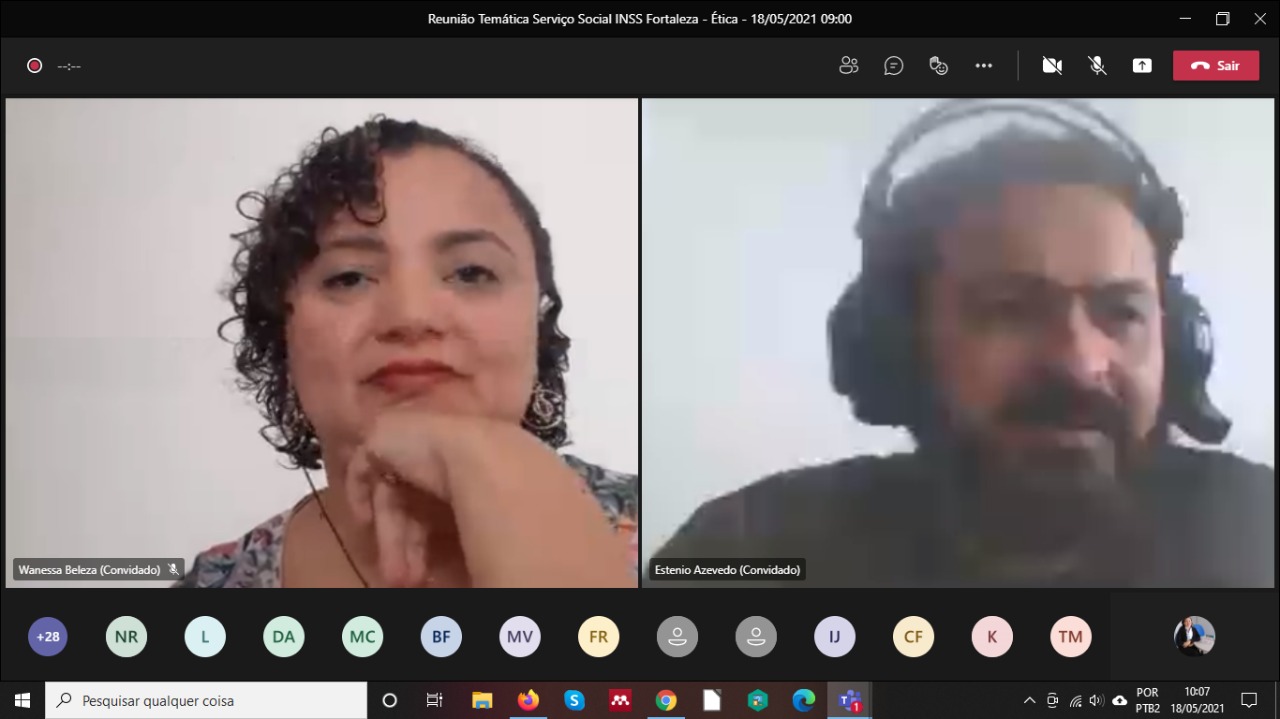Open the meeting chat
The image size is (1280, 719).
(893, 65)
